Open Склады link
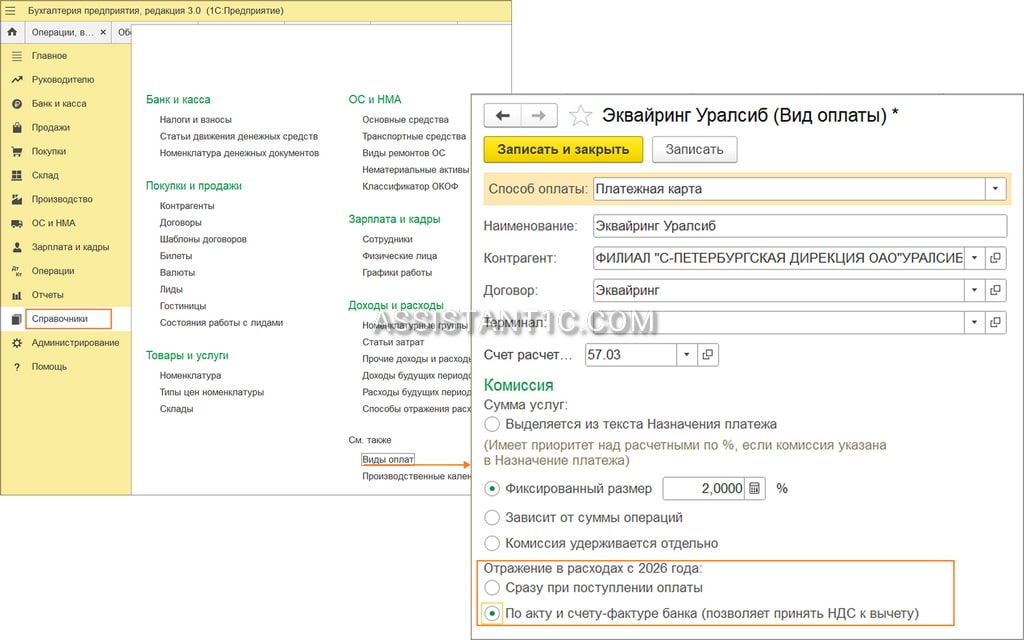The image size is (1024, 640). [x=176, y=409]
